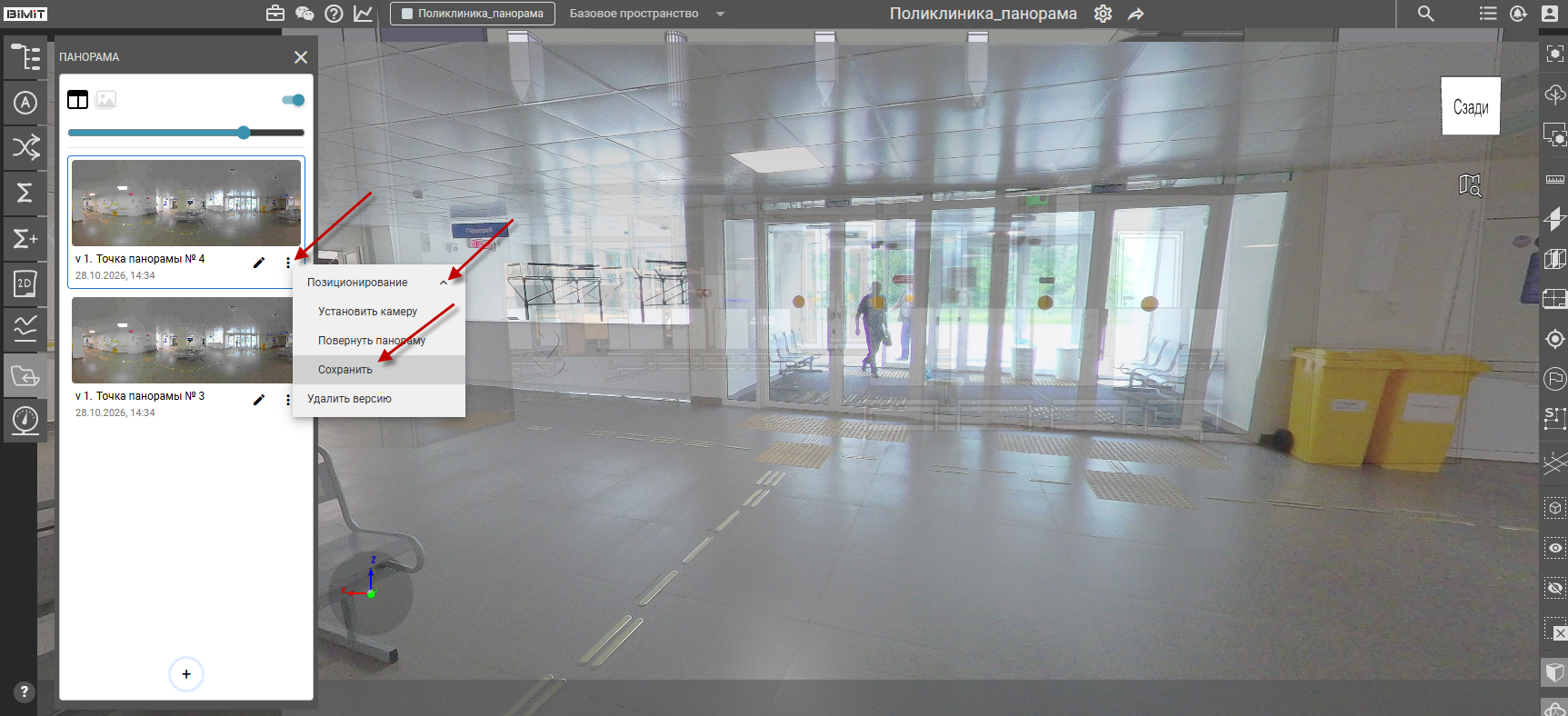Choose Удалить версию from the menu
The image size is (1568, 716).
coord(379,399)
